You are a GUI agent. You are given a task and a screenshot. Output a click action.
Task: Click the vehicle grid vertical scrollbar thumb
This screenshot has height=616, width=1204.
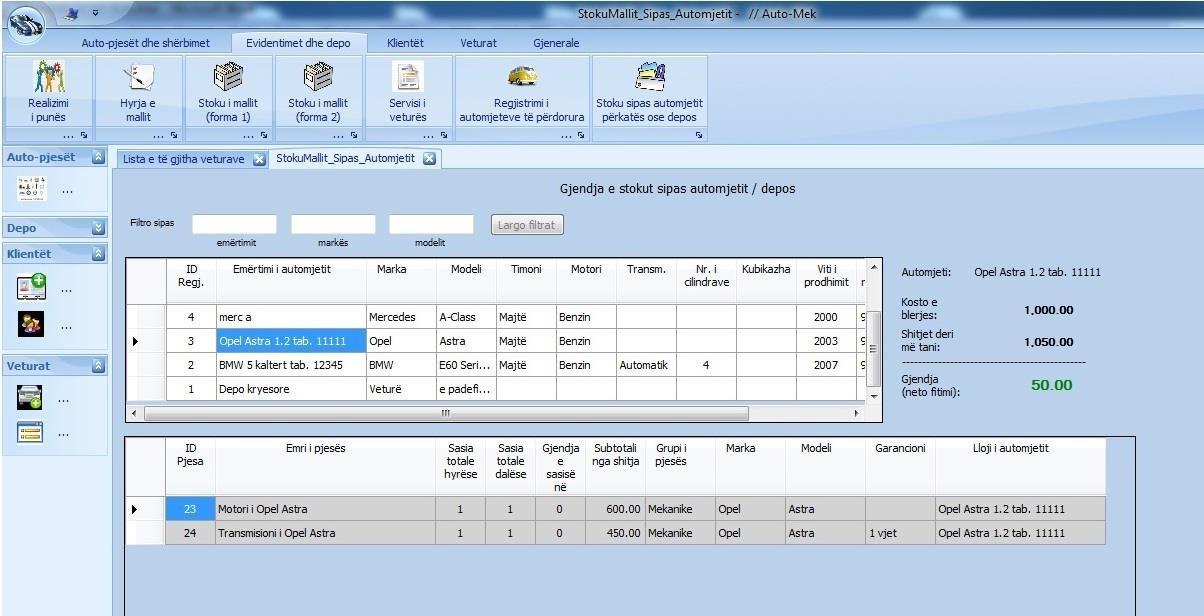[872, 349]
